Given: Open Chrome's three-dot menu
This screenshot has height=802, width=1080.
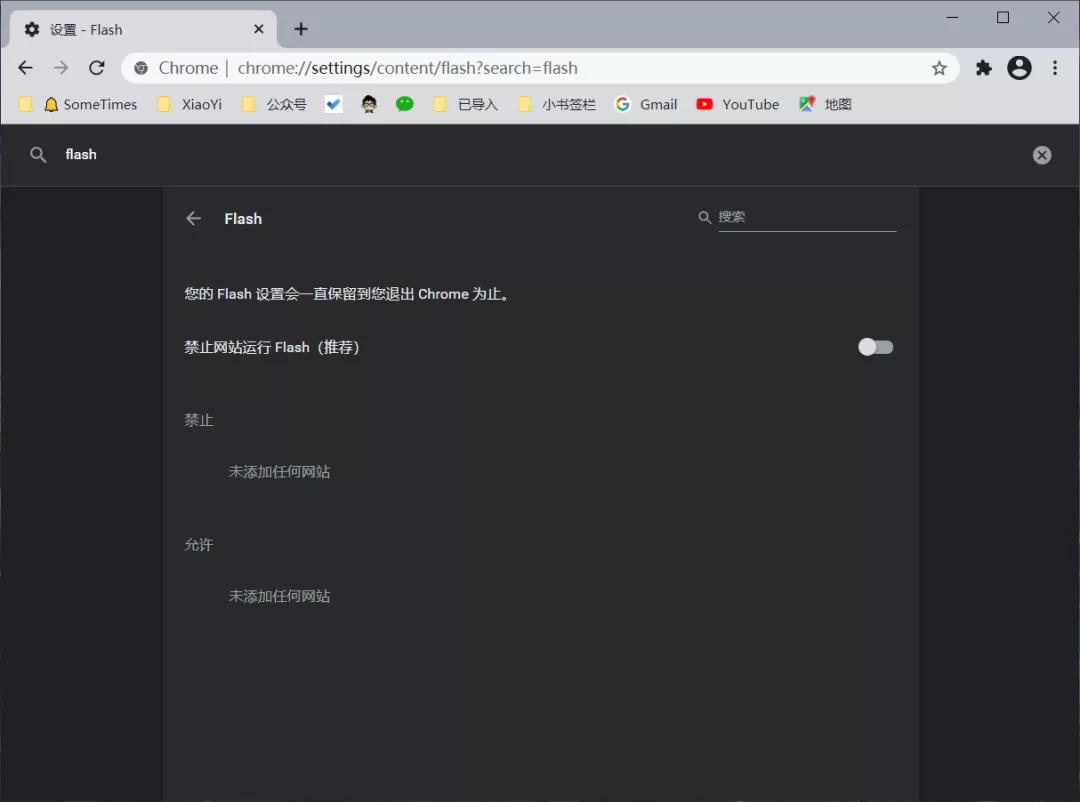Looking at the screenshot, I should pyautogui.click(x=1055, y=67).
